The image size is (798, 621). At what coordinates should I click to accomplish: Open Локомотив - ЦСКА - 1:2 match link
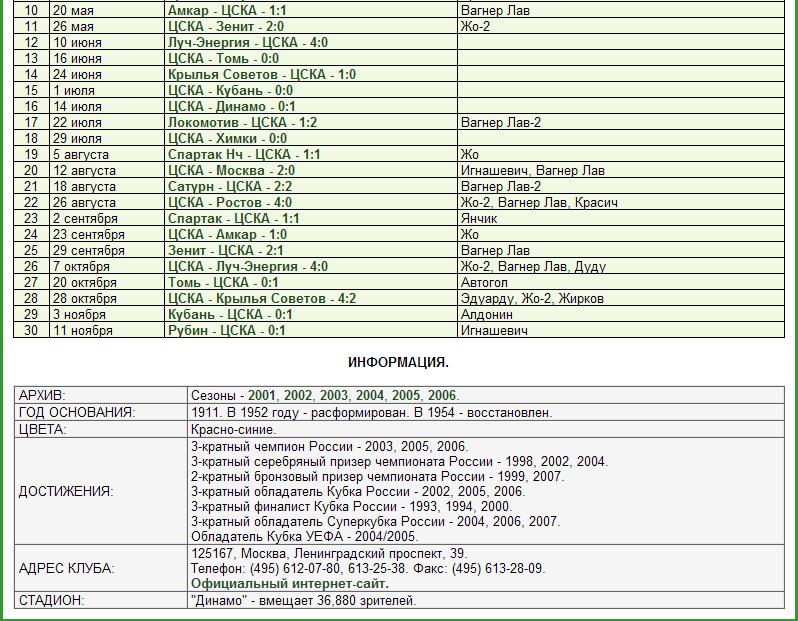pyautogui.click(x=243, y=123)
